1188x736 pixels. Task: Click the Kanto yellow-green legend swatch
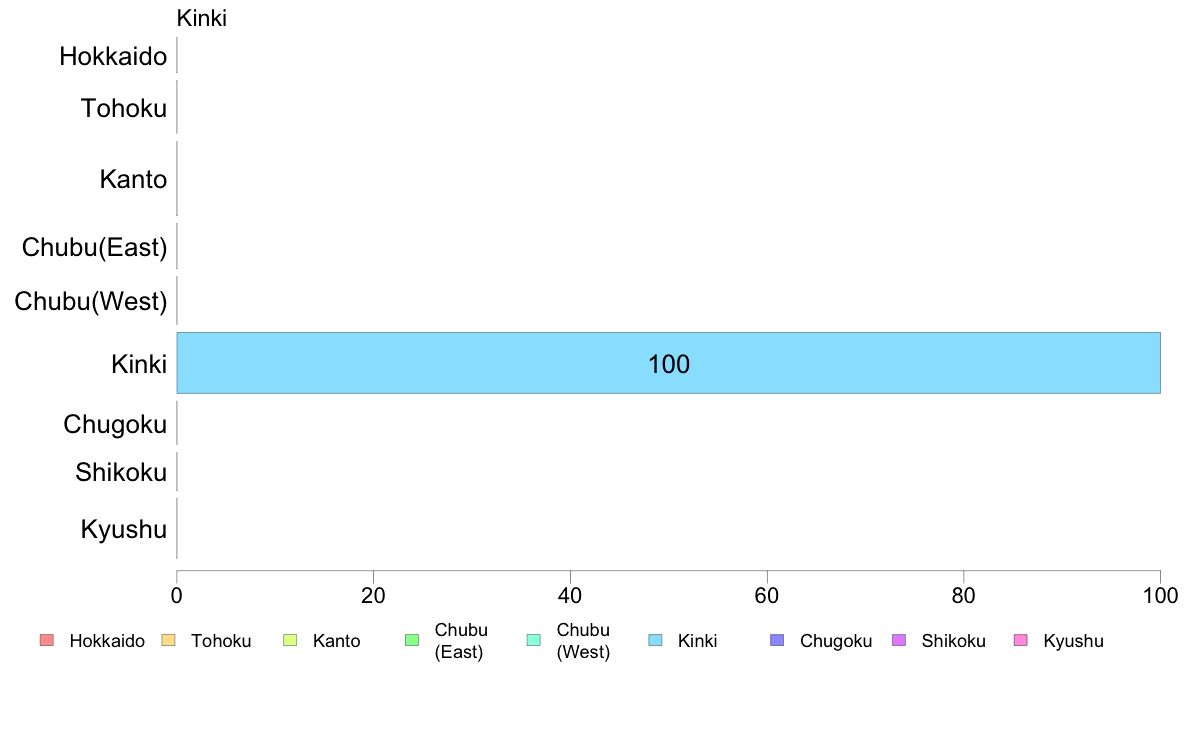point(290,640)
